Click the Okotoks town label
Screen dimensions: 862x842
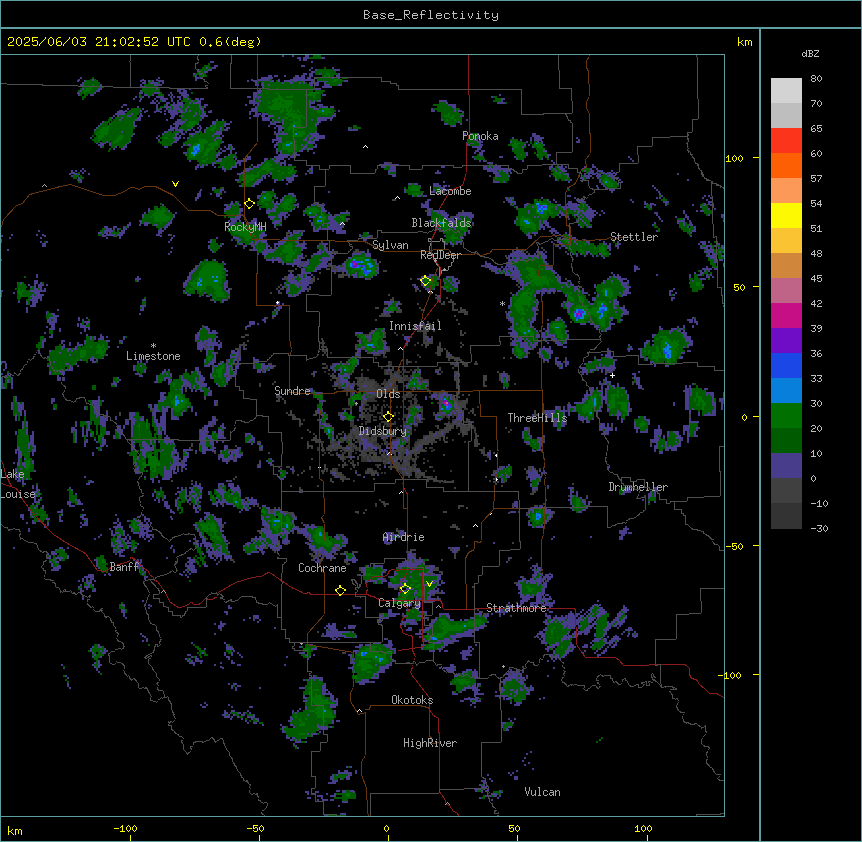pyautogui.click(x=412, y=700)
